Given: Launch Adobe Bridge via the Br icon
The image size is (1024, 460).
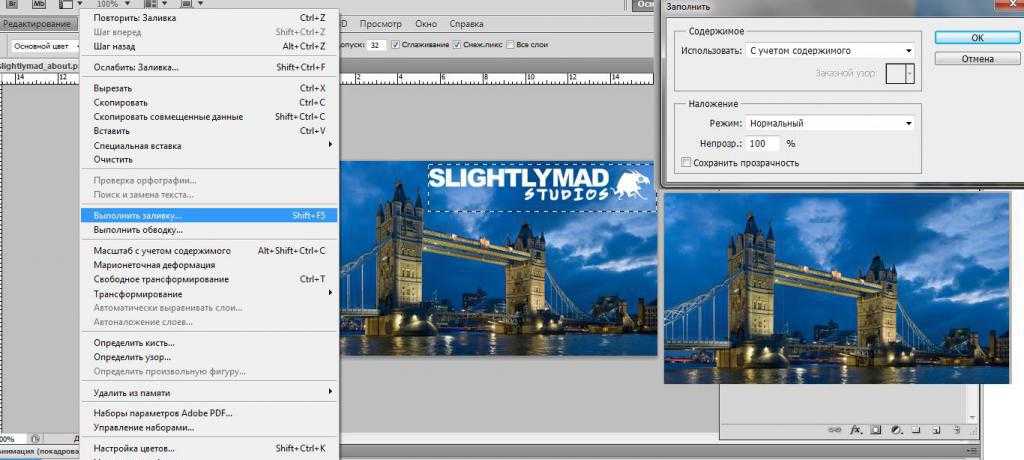Looking at the screenshot, I should click(14, 4).
